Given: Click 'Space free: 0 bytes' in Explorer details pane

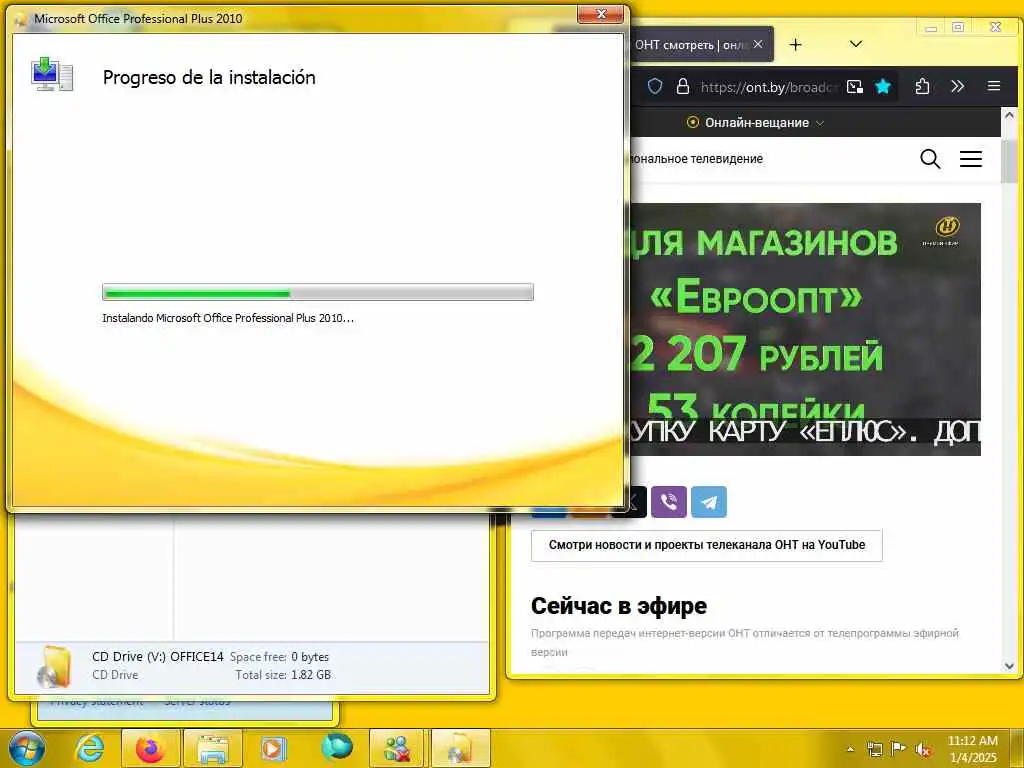Looking at the screenshot, I should 279,657.
